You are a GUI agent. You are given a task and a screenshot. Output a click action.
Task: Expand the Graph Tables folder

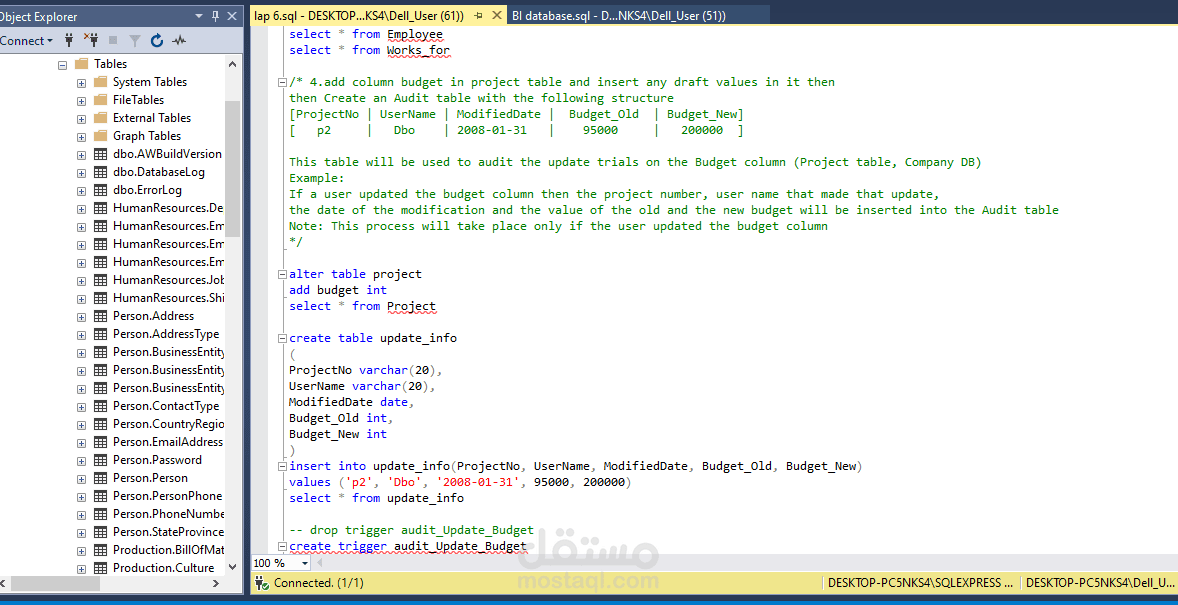(x=81, y=137)
